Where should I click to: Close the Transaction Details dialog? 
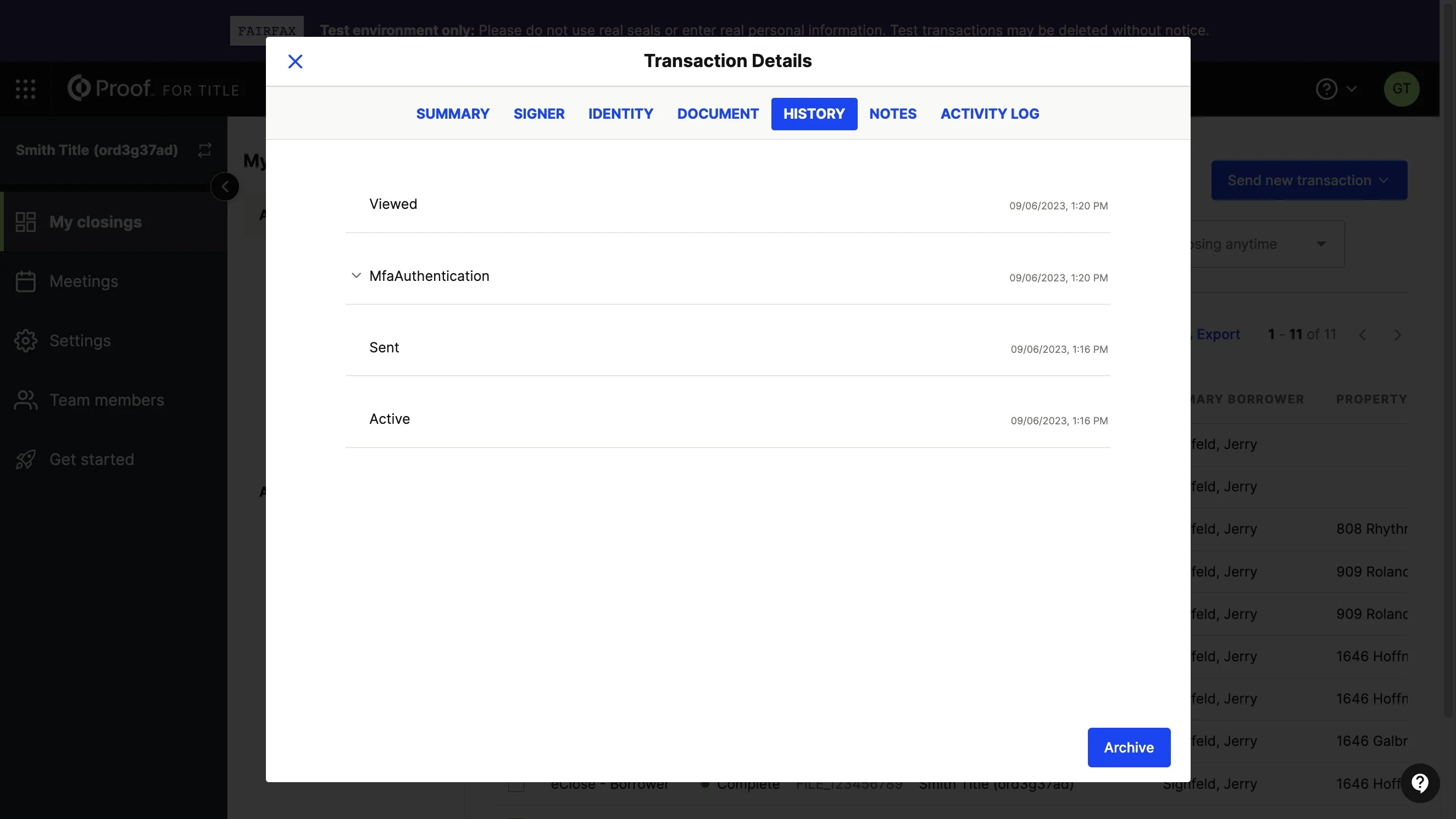[x=295, y=61]
